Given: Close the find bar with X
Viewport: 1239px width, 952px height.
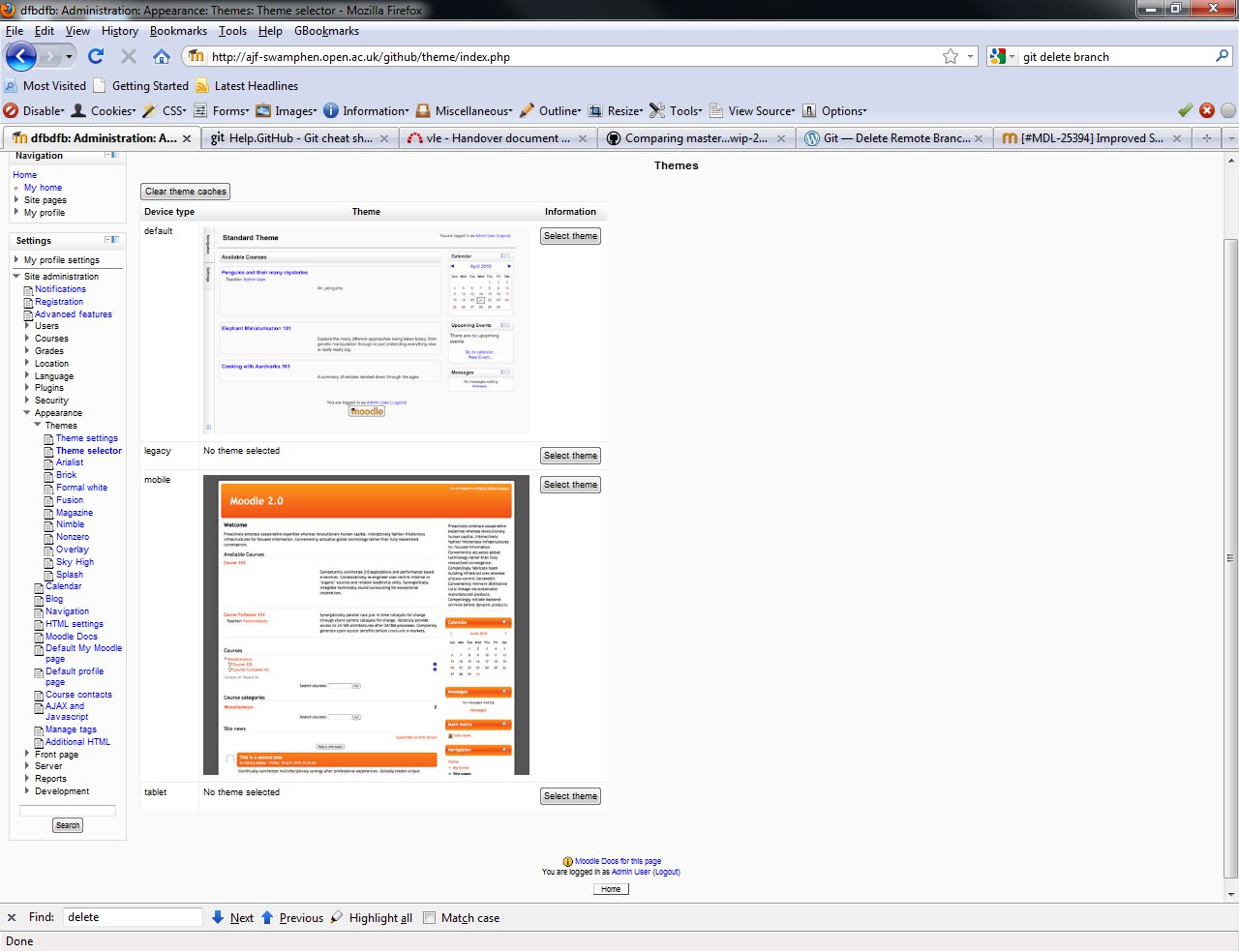Looking at the screenshot, I should click(x=12, y=918).
